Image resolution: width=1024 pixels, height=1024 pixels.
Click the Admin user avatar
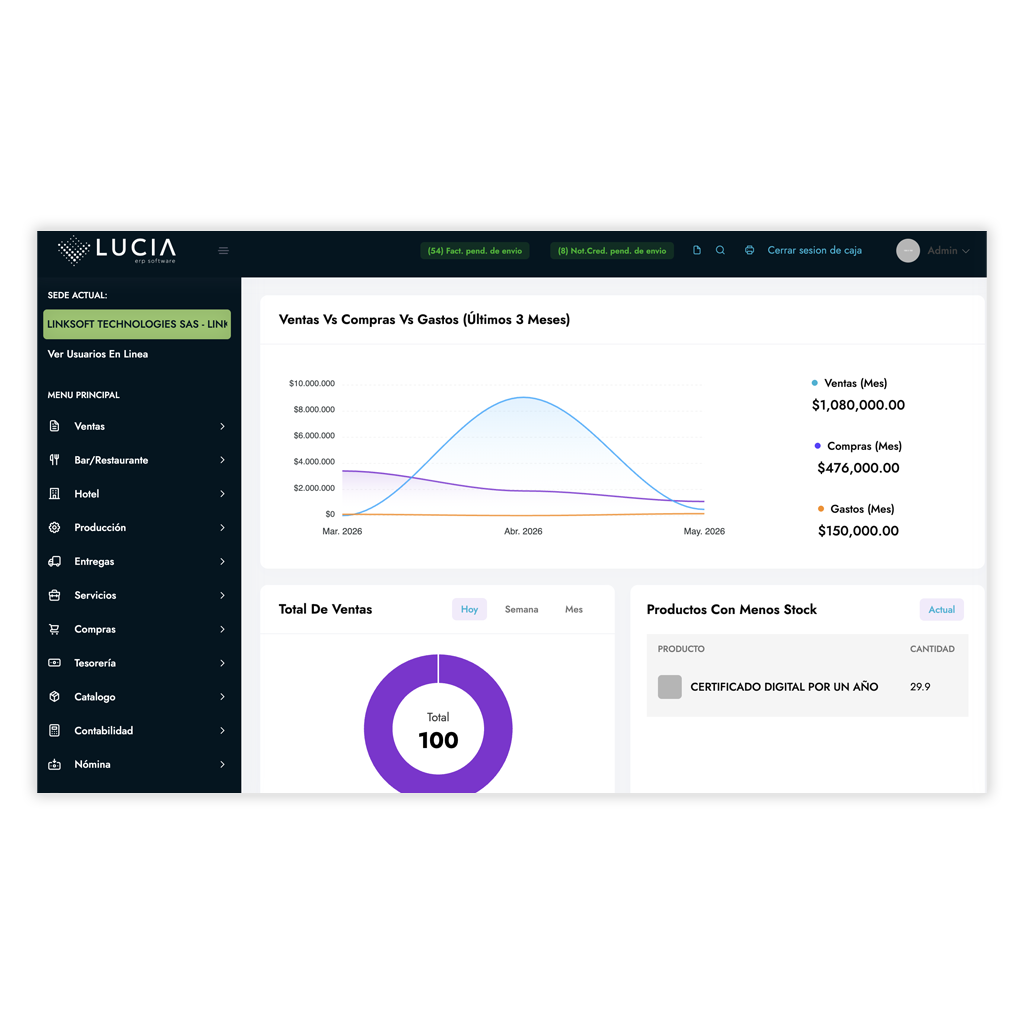(x=908, y=251)
